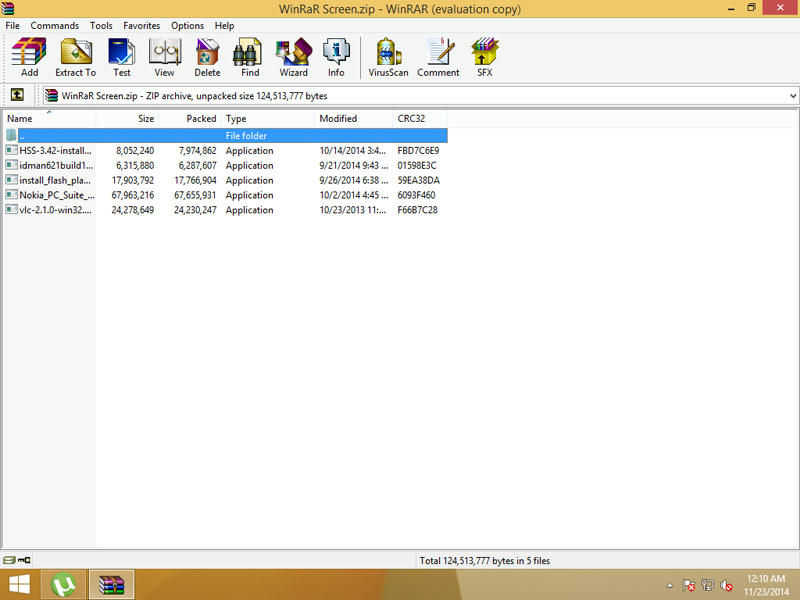
Task: Sort by the Type column header
Action: 268,118
